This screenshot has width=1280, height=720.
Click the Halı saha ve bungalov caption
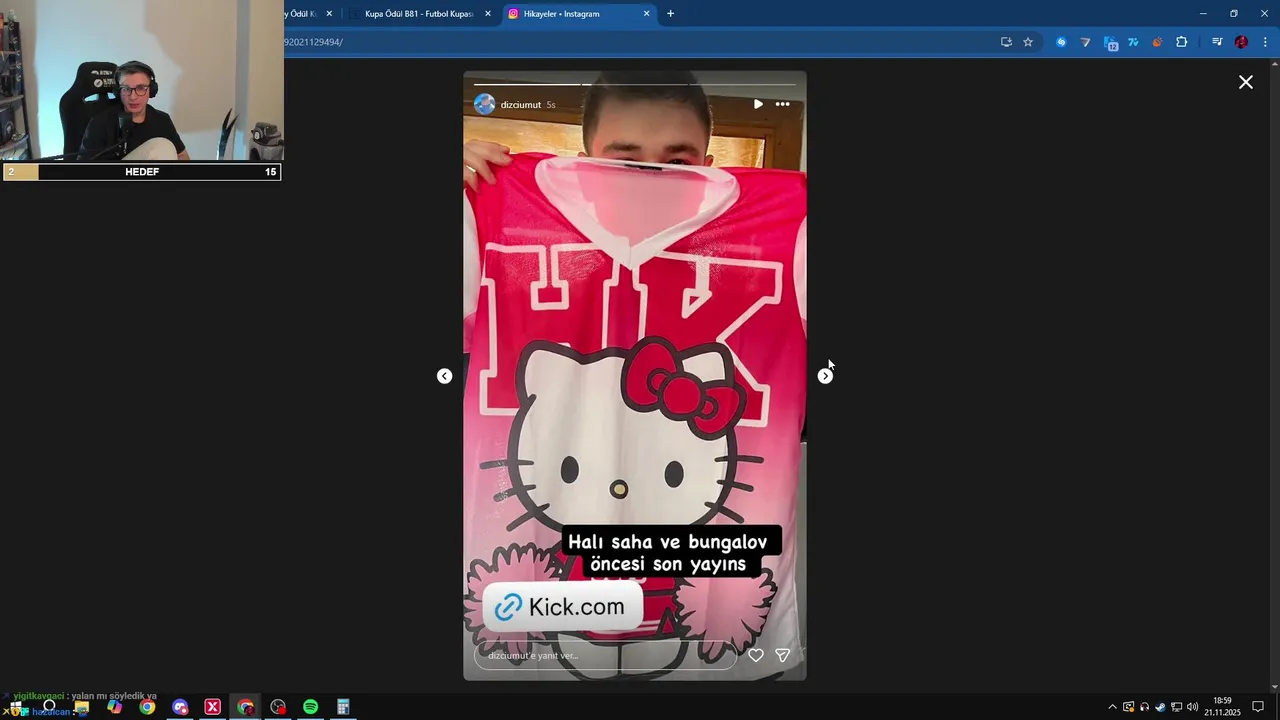(x=668, y=553)
